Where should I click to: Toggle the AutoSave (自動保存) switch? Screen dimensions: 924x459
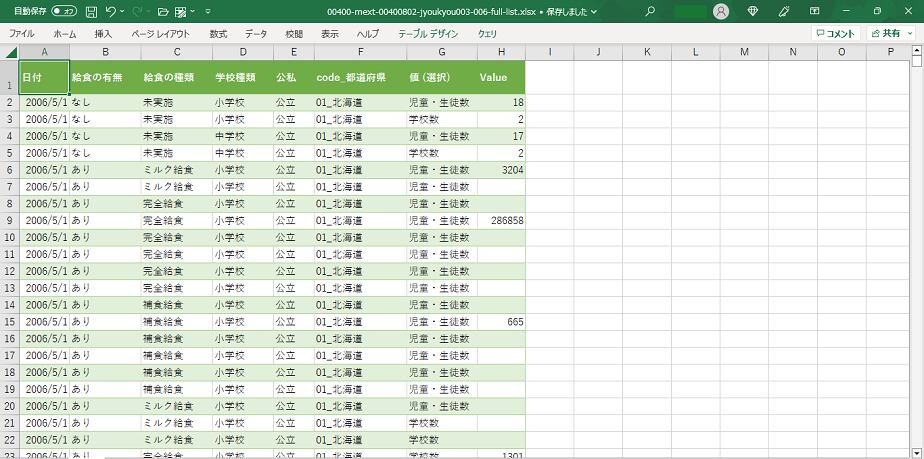point(63,12)
